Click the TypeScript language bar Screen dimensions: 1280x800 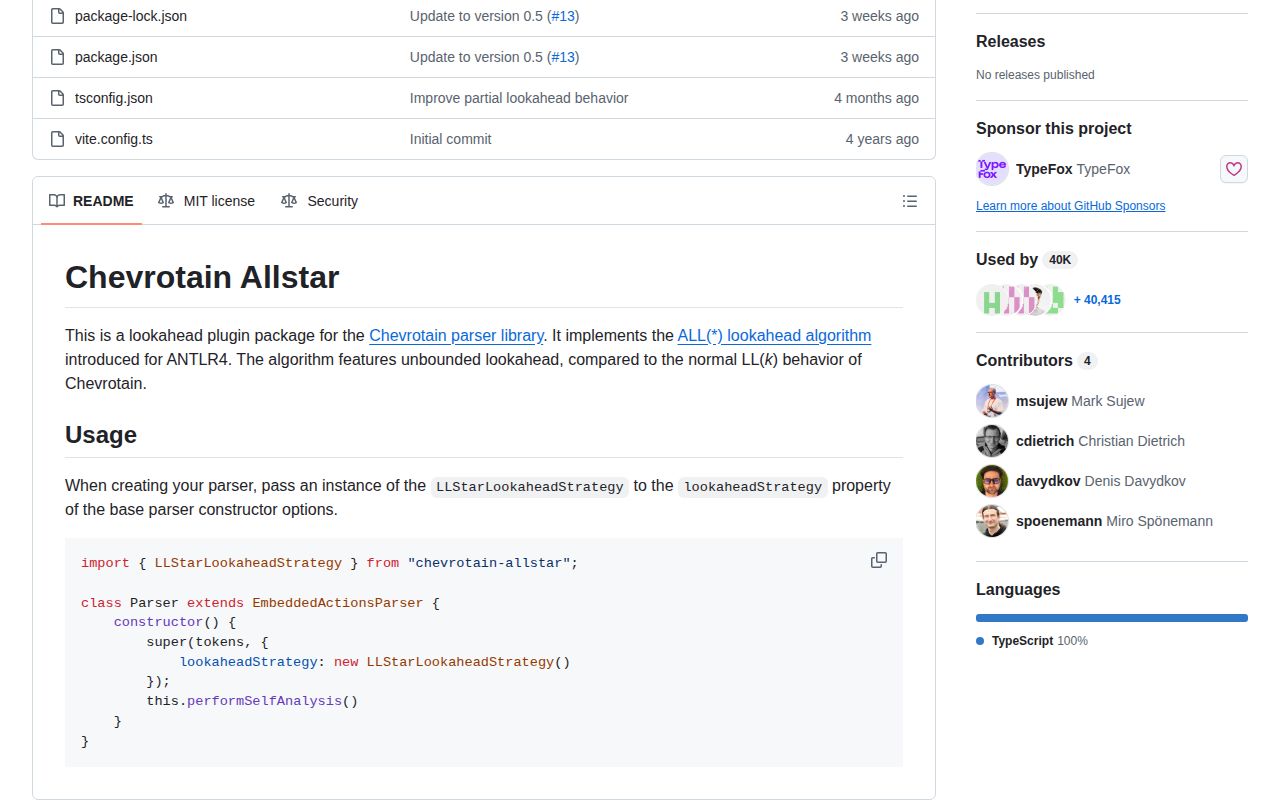tap(1112, 618)
